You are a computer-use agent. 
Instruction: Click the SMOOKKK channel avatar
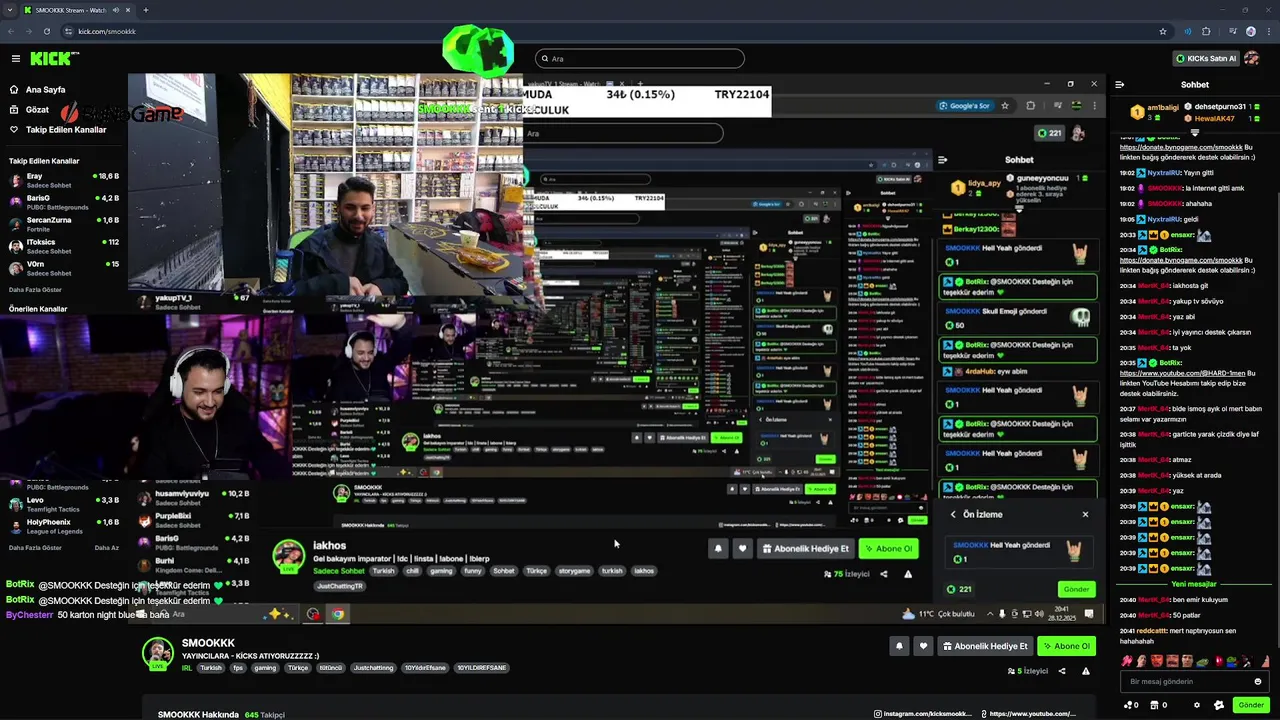click(157, 653)
